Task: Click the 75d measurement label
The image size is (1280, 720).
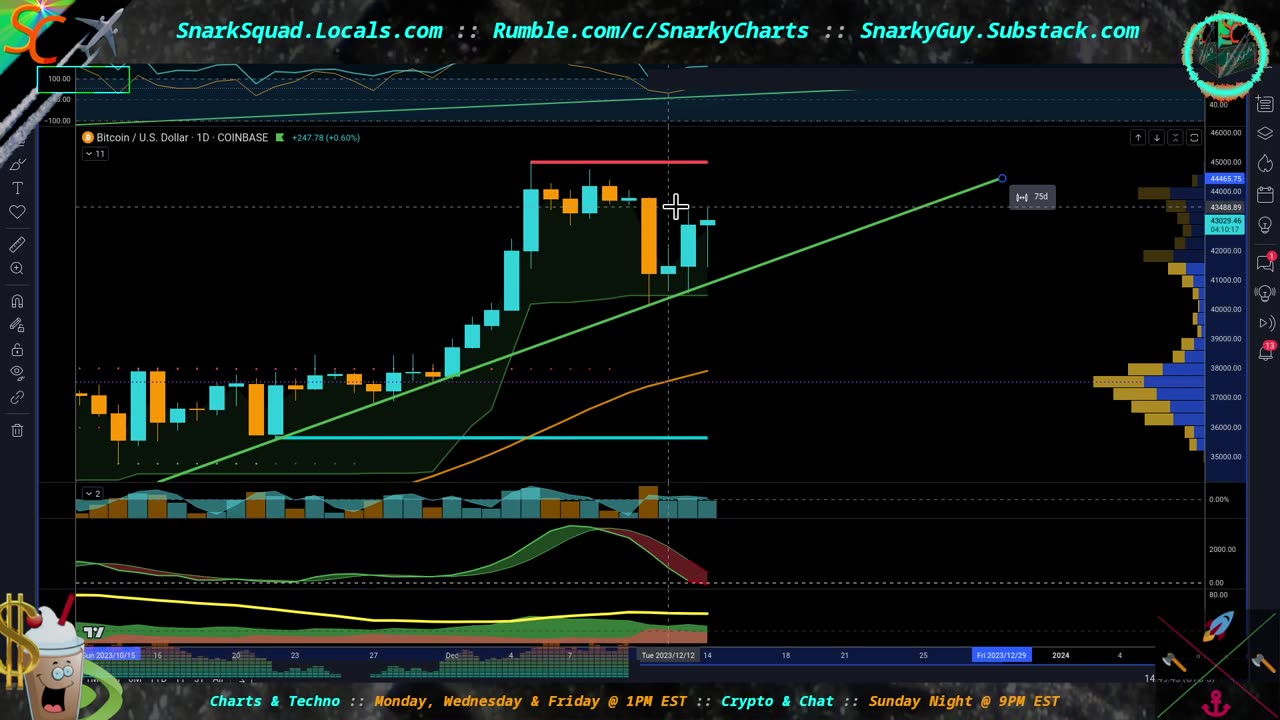Action: pyautogui.click(x=1032, y=197)
